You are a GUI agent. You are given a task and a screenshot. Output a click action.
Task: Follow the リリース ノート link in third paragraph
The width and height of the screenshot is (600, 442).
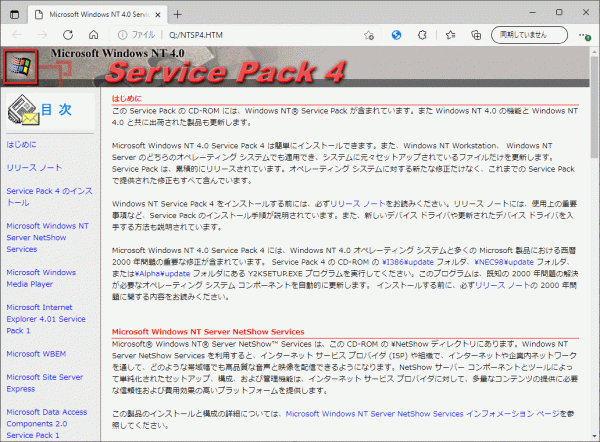point(357,204)
